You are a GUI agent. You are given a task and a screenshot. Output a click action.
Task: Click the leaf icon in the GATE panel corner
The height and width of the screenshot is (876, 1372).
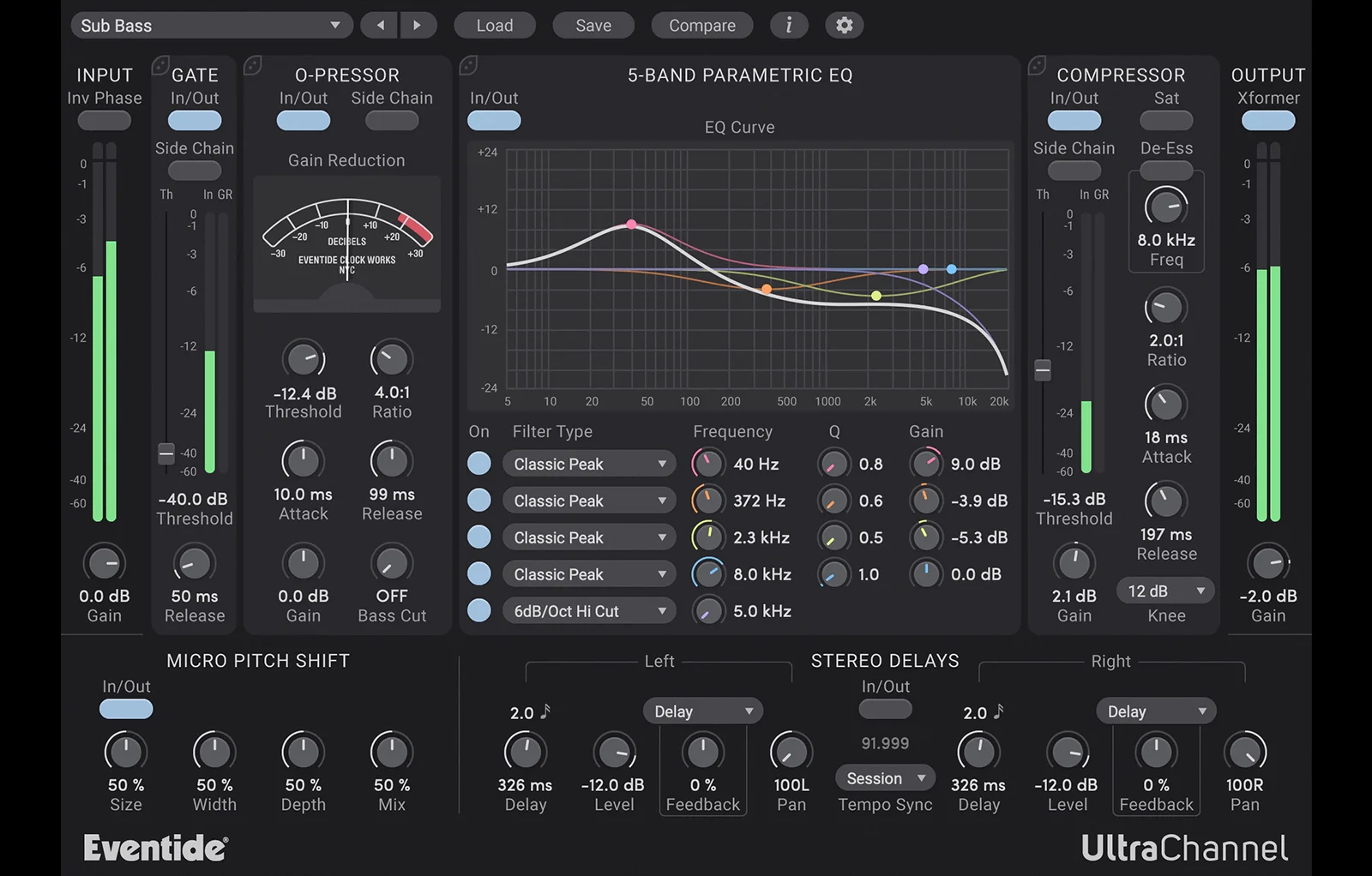click(159, 63)
